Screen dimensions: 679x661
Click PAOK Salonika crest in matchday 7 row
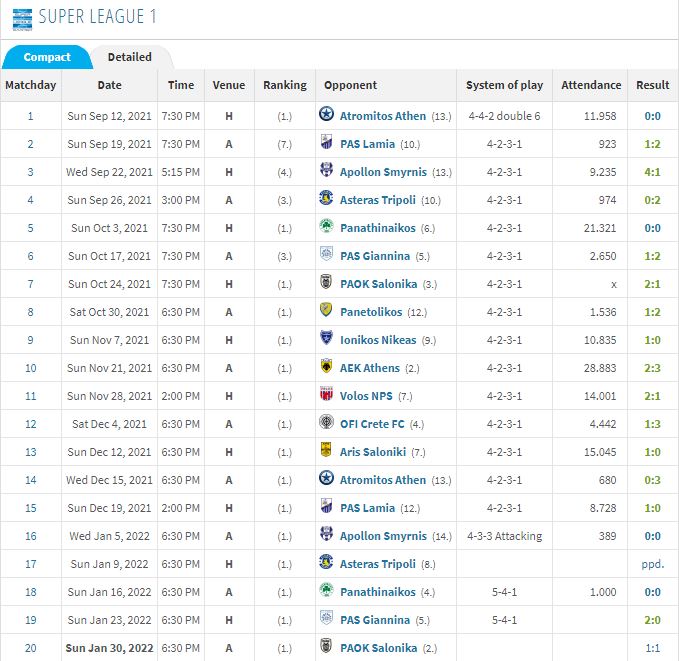click(x=326, y=282)
